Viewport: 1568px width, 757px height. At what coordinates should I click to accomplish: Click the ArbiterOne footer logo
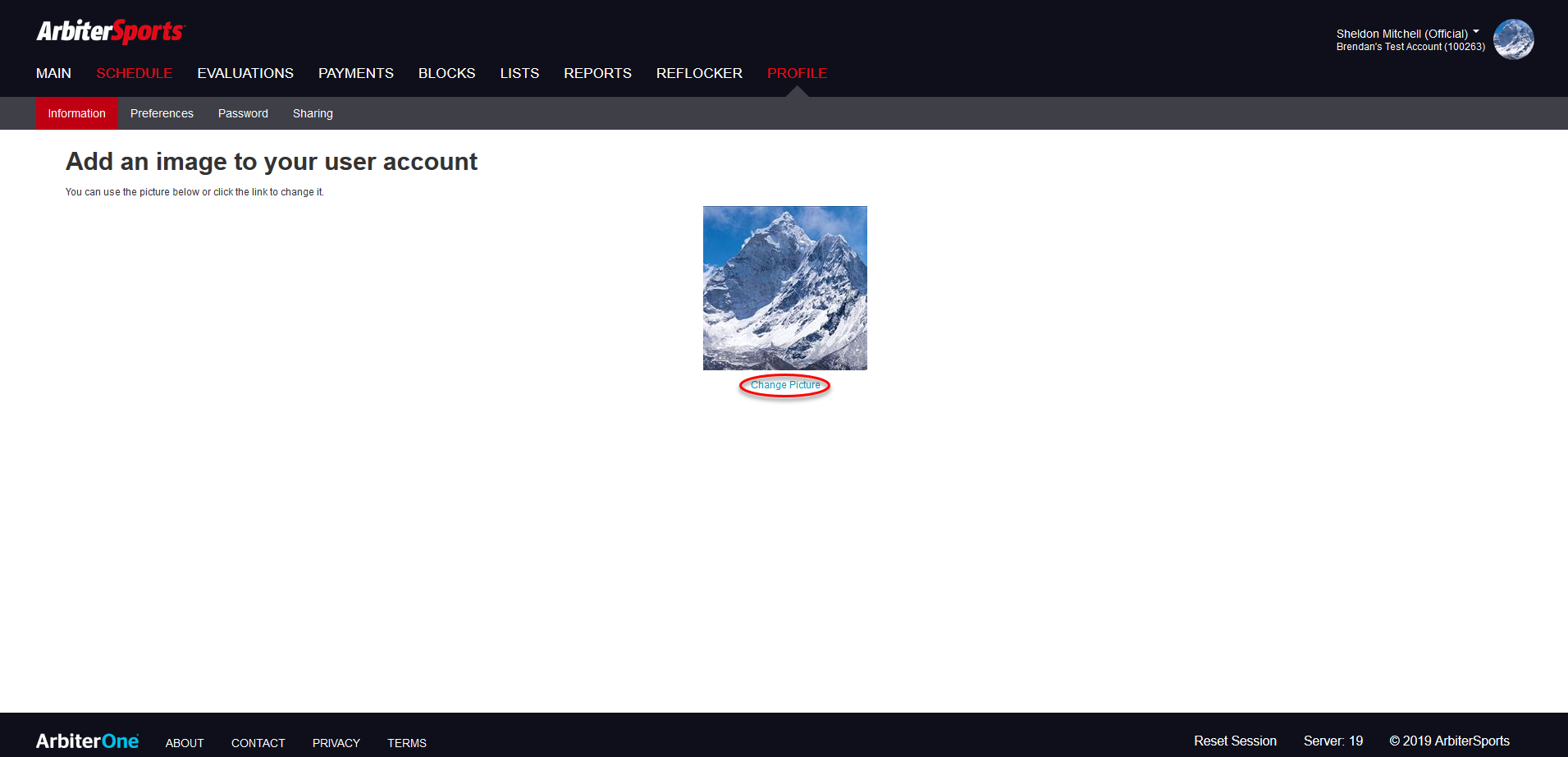[x=88, y=741]
